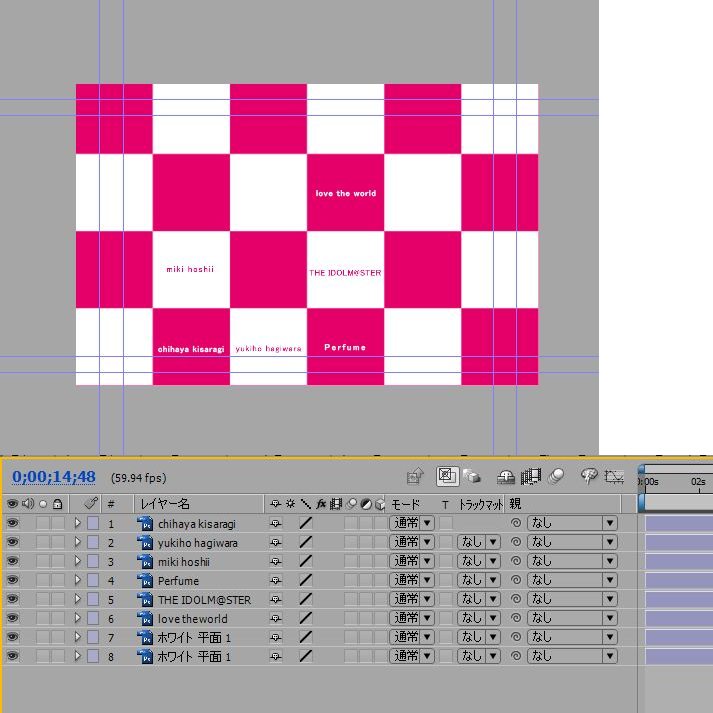Click the quality switch on love theworld layer
This screenshot has width=713, height=713.
[306, 618]
